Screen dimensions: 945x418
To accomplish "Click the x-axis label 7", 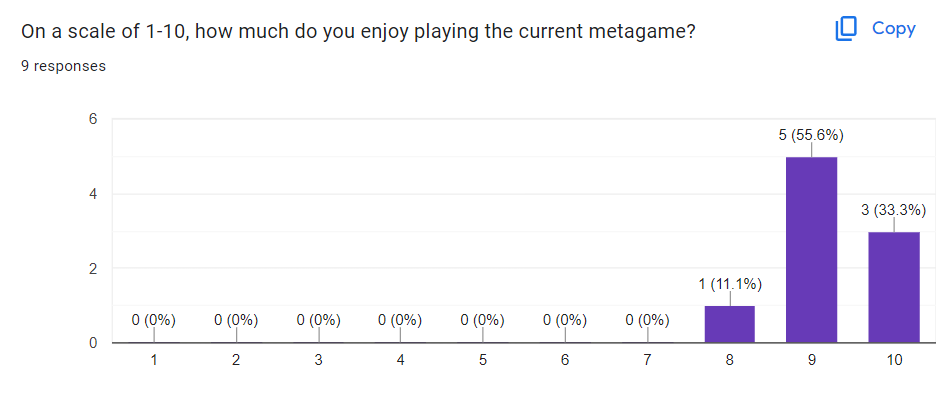I will click(647, 360).
